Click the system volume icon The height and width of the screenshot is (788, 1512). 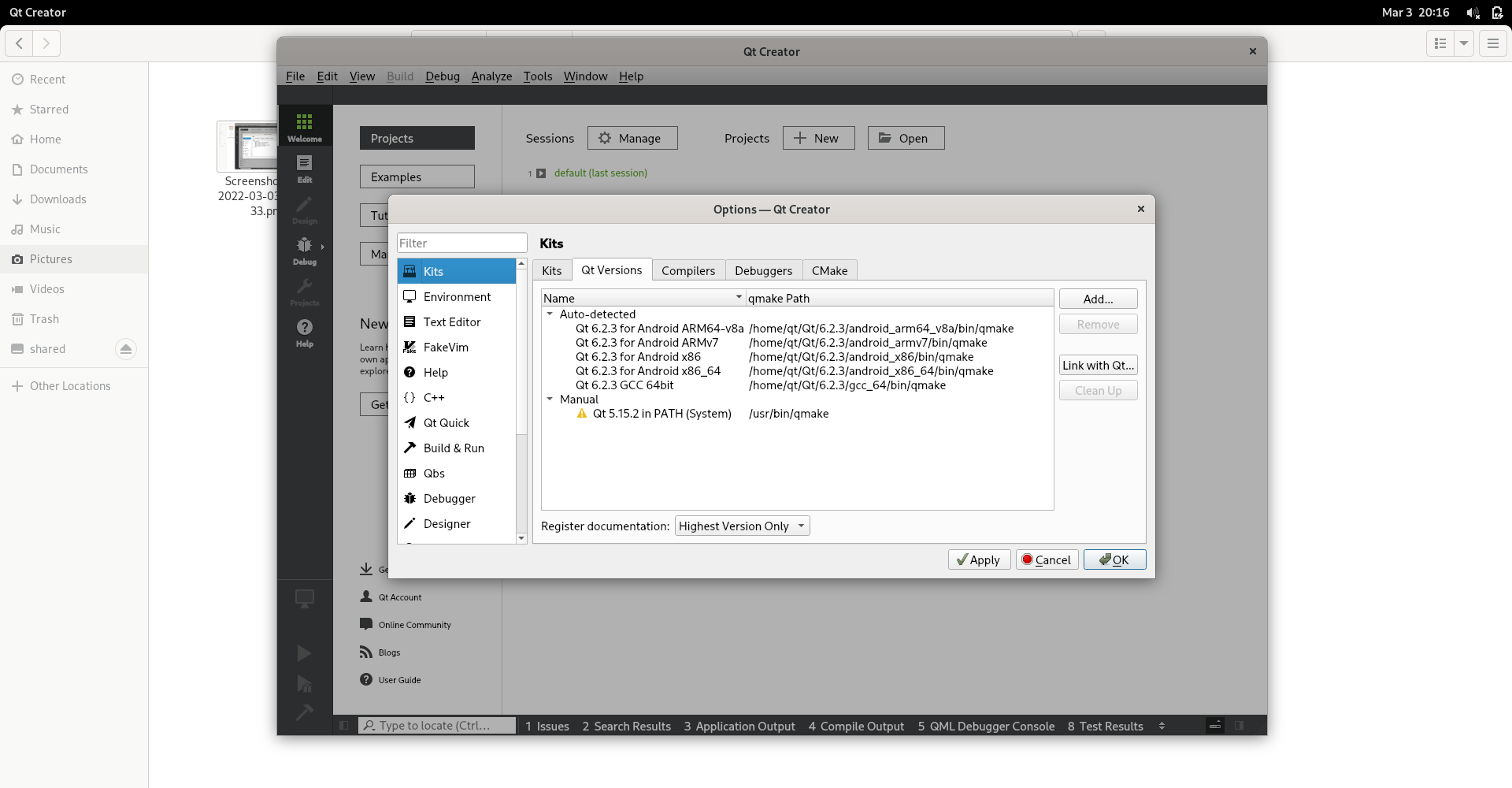(x=1473, y=13)
